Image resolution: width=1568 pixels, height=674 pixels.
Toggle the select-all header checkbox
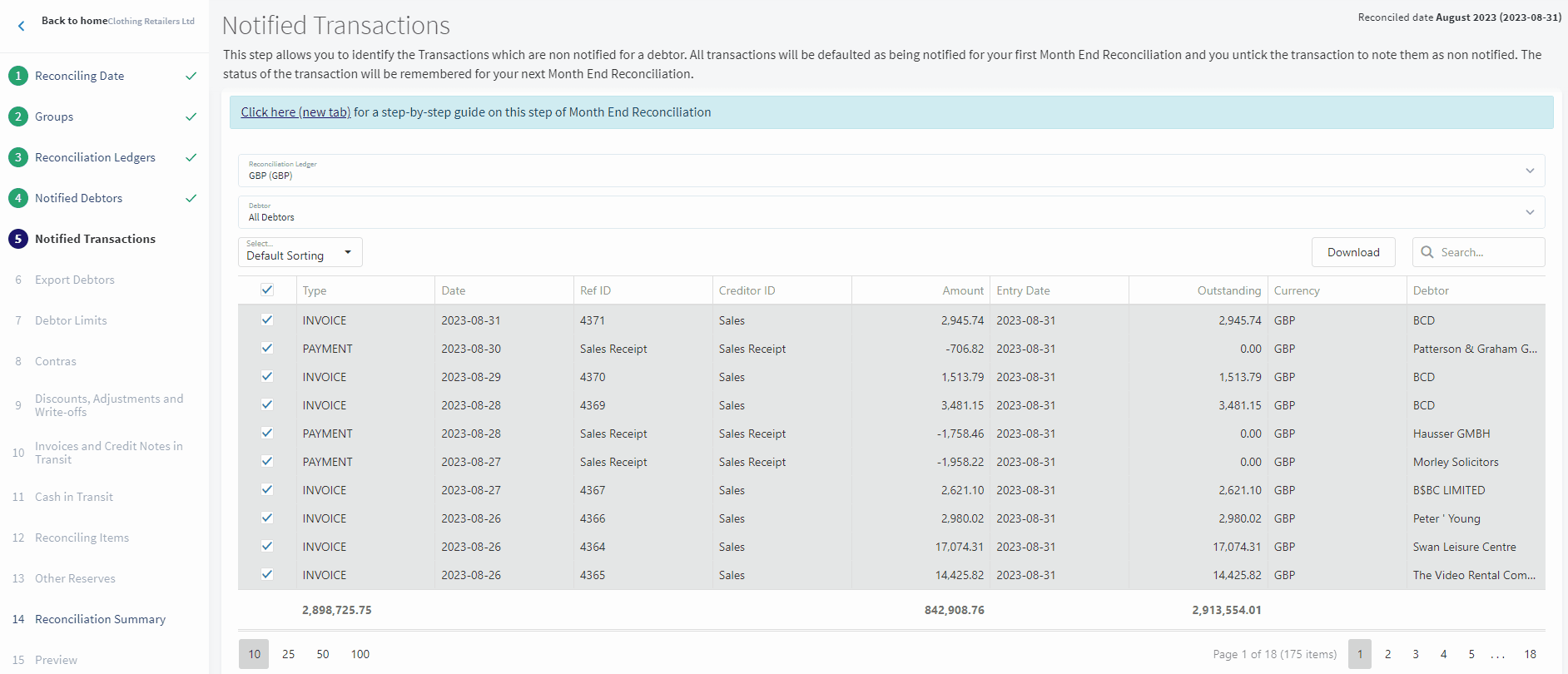pos(267,290)
